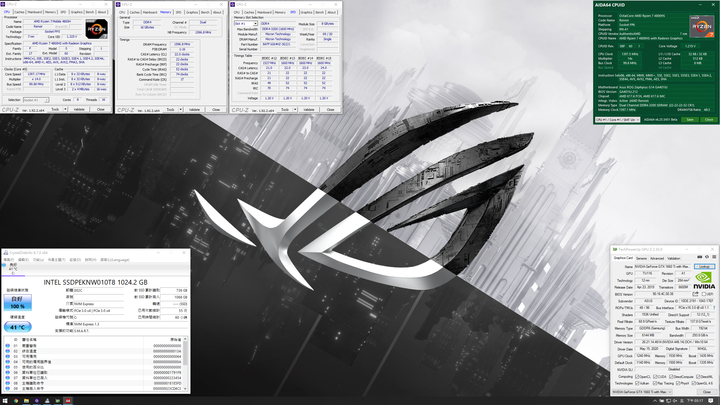
Task: Toggle the OpenCL checkbox in GPU-Z
Action: 637,377
